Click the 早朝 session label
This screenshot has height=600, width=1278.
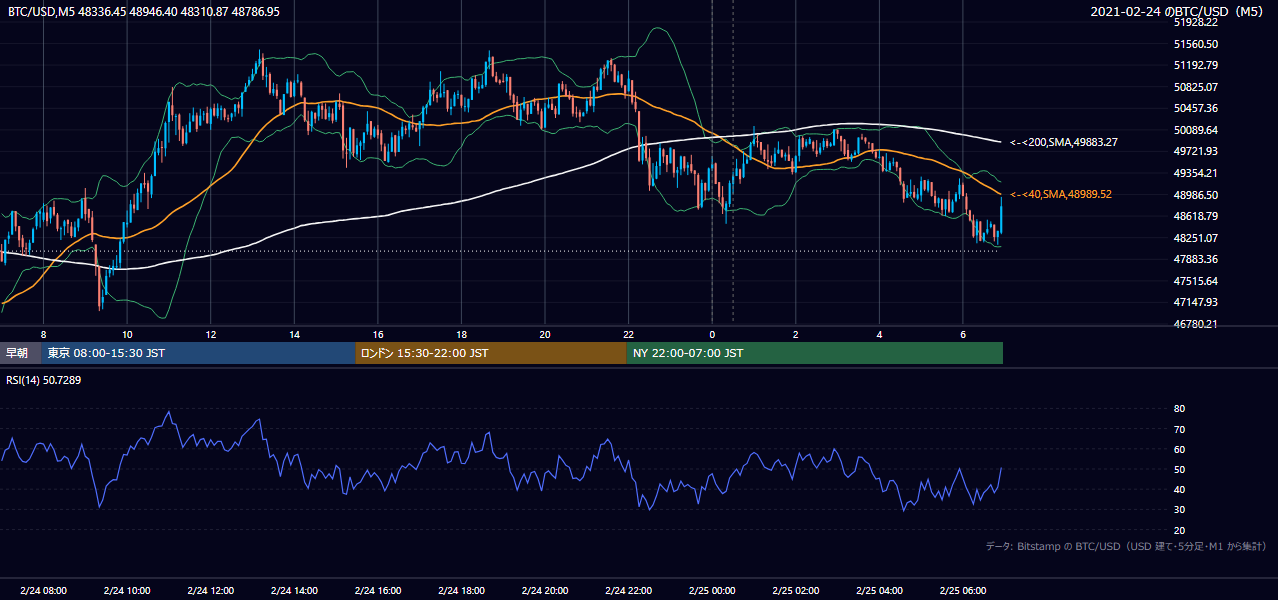click(18, 353)
